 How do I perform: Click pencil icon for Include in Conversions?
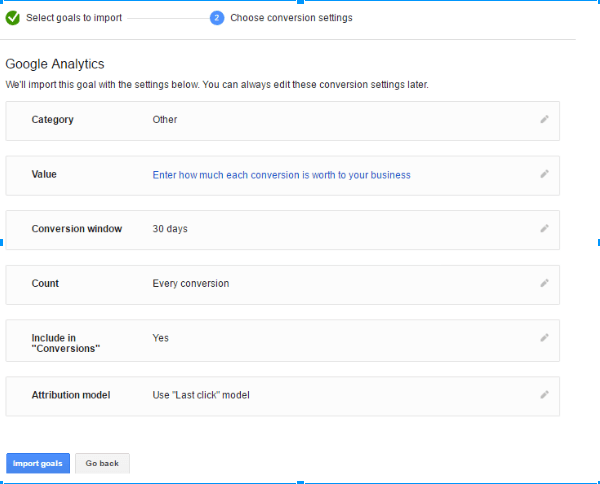click(544, 337)
